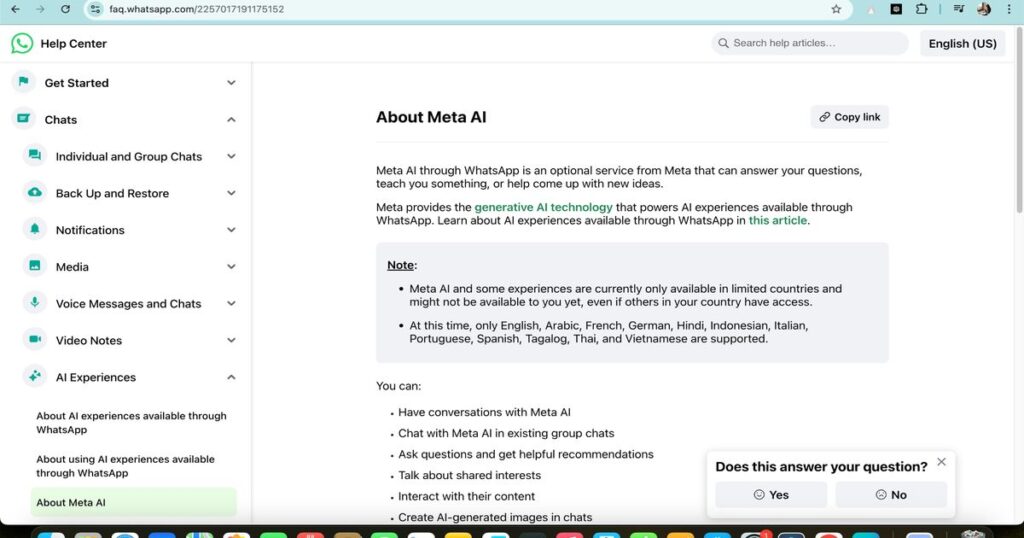Click the Get Started flag icon
The height and width of the screenshot is (538, 1024).
pos(24,82)
